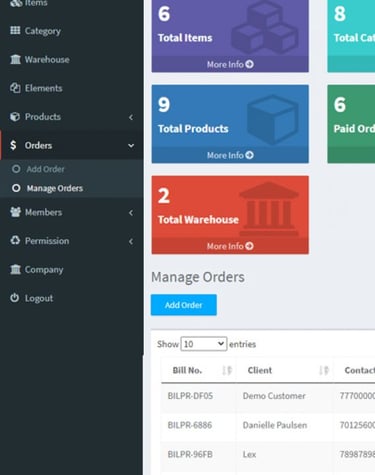Click the Warehouse building icon in sidebar
Screen dimensions: 375x475
click(15, 59)
